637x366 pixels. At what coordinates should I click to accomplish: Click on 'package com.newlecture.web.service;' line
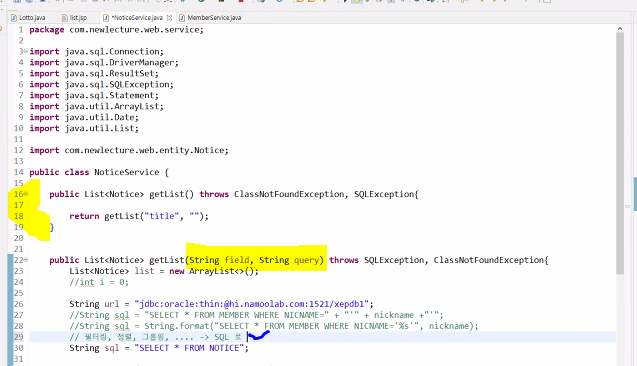(x=116, y=30)
